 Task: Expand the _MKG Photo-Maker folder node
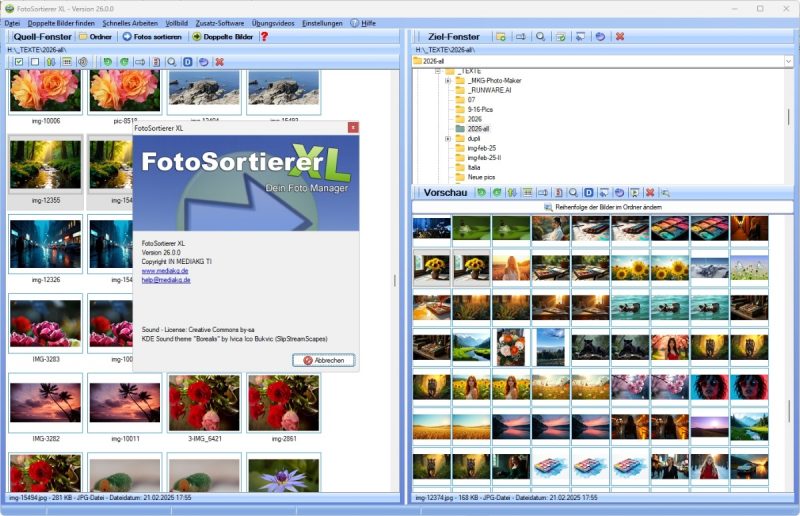coord(448,81)
